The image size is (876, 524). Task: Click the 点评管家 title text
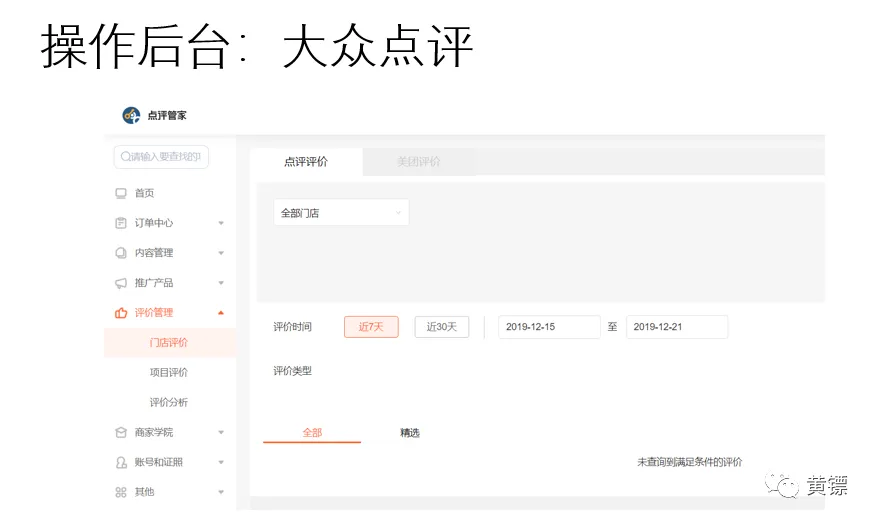[167, 115]
